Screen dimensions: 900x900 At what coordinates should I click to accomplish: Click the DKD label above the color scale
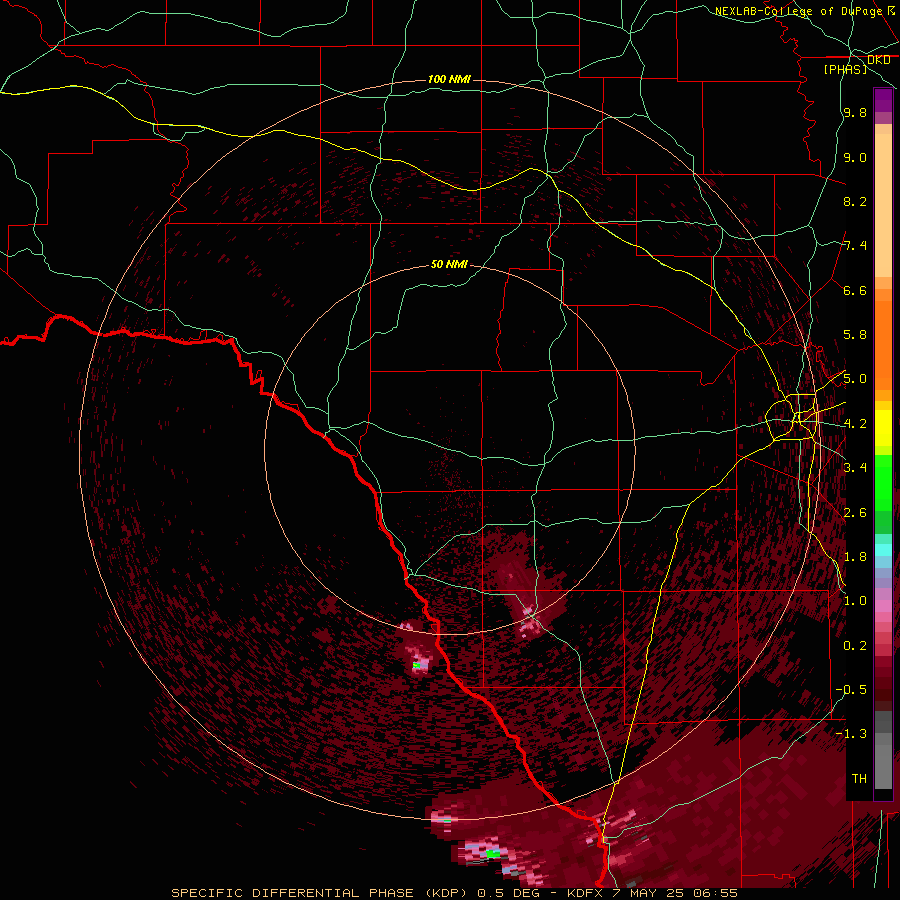879,60
